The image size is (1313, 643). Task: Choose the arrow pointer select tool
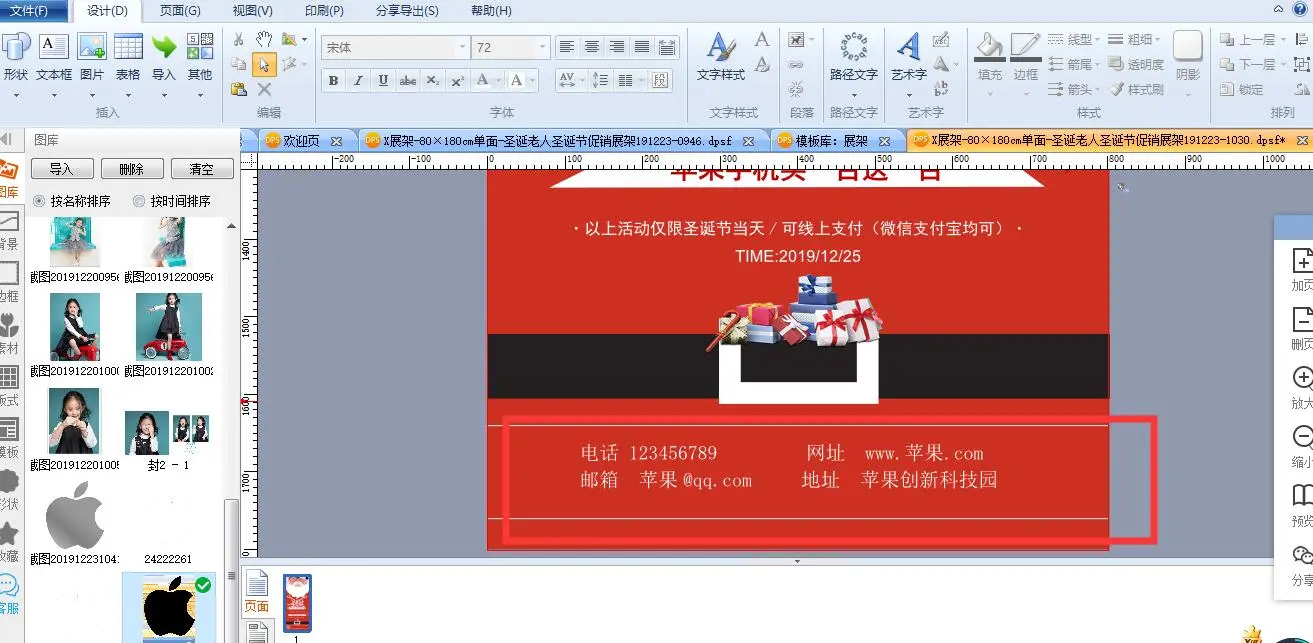point(264,64)
